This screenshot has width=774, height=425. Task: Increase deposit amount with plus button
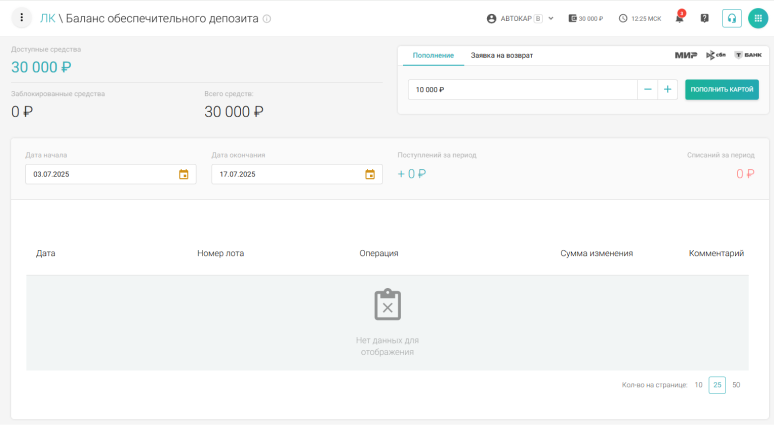tap(667, 89)
